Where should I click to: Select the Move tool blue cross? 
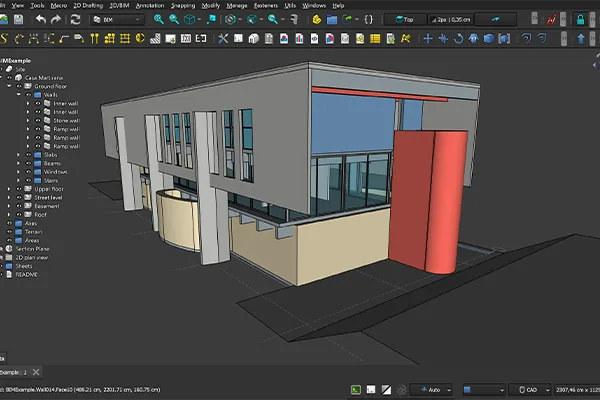pyautogui.click(x=428, y=38)
